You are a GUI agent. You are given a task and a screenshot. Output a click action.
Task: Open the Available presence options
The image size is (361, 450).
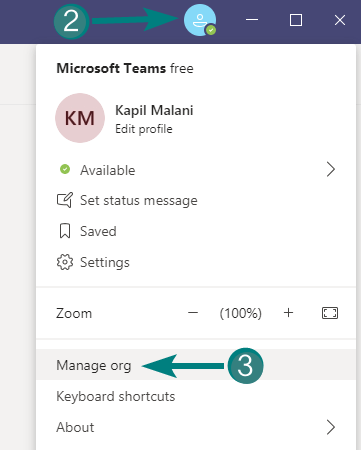tap(196, 170)
